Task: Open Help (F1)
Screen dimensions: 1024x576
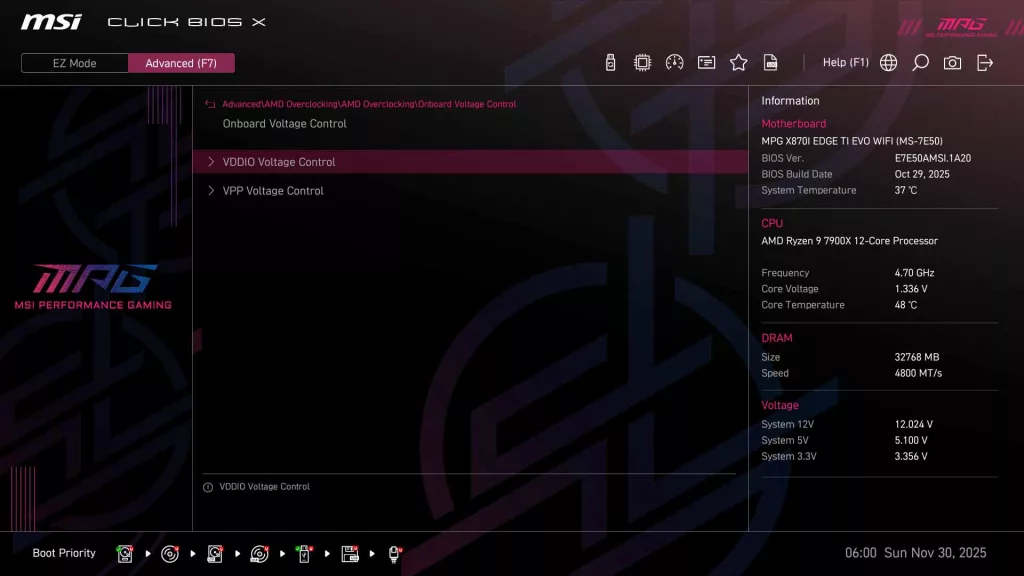Action: [x=845, y=62]
